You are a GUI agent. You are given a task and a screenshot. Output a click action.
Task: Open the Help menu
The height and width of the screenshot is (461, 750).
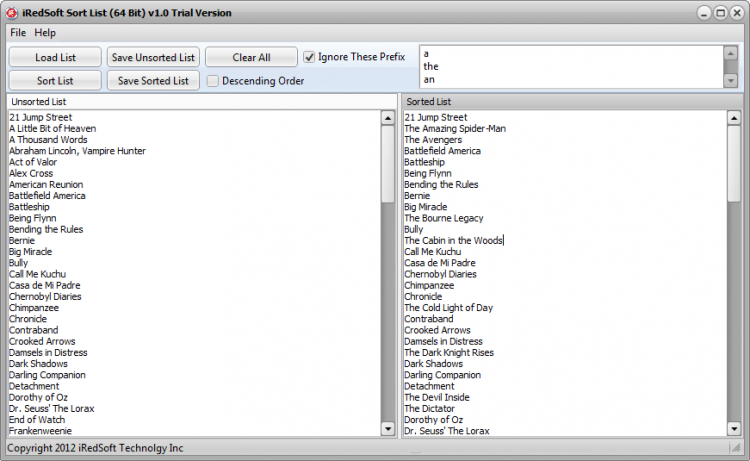45,33
